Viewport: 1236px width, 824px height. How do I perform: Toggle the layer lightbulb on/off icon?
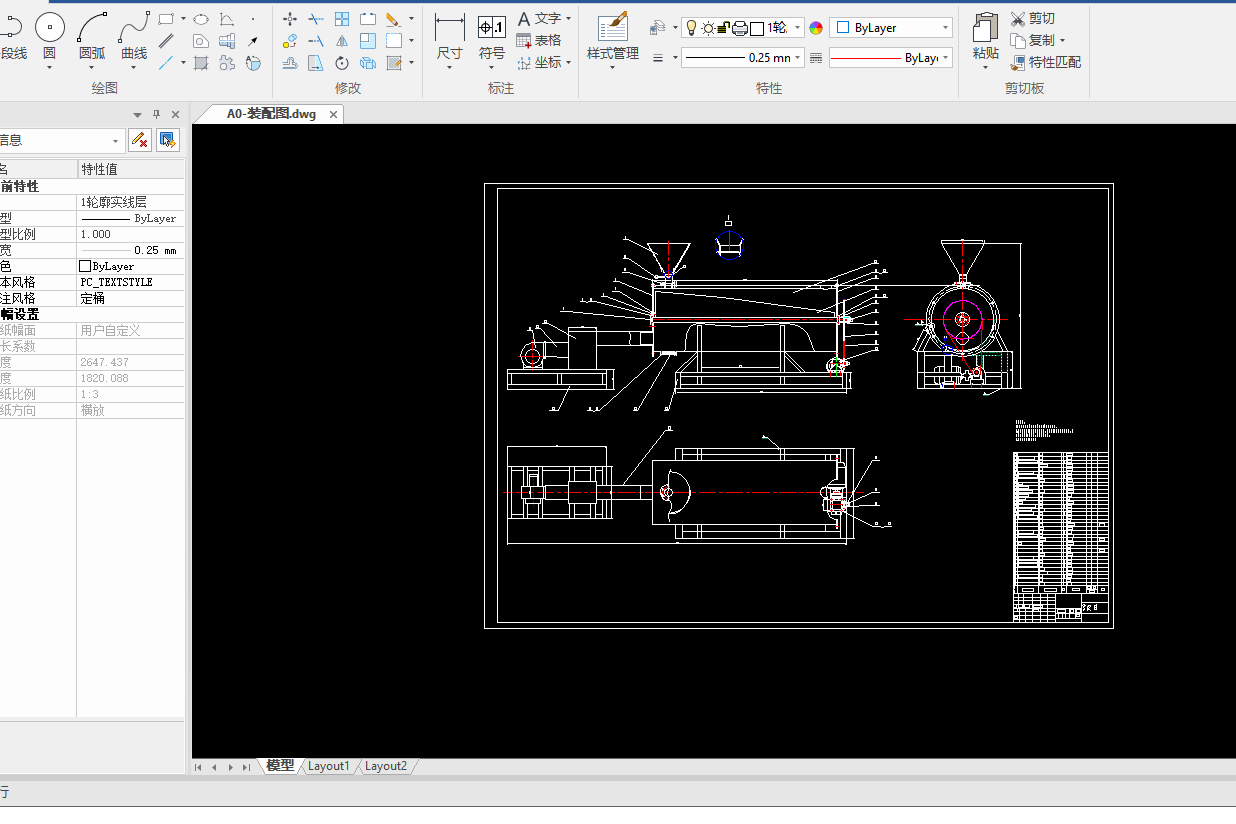coord(690,28)
